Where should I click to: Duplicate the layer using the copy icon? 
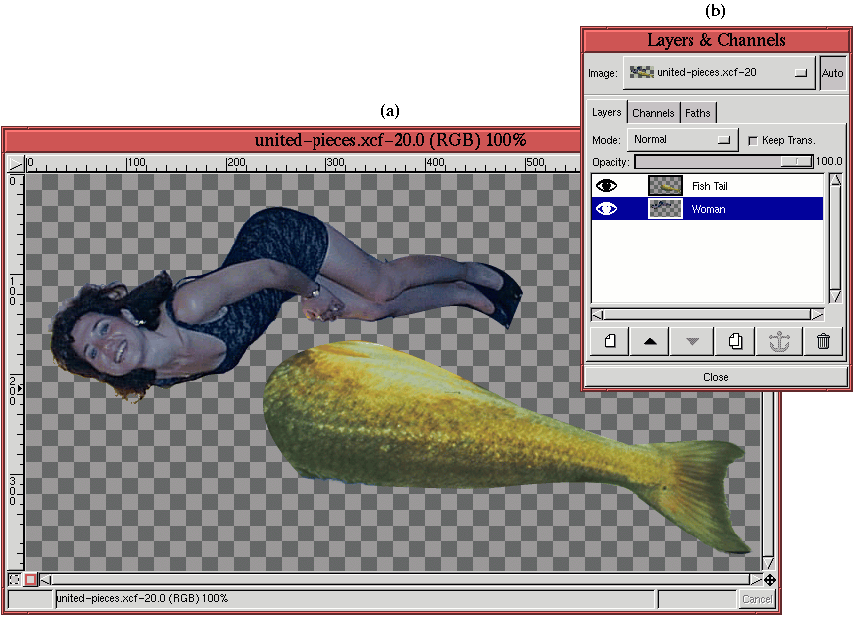coord(737,341)
